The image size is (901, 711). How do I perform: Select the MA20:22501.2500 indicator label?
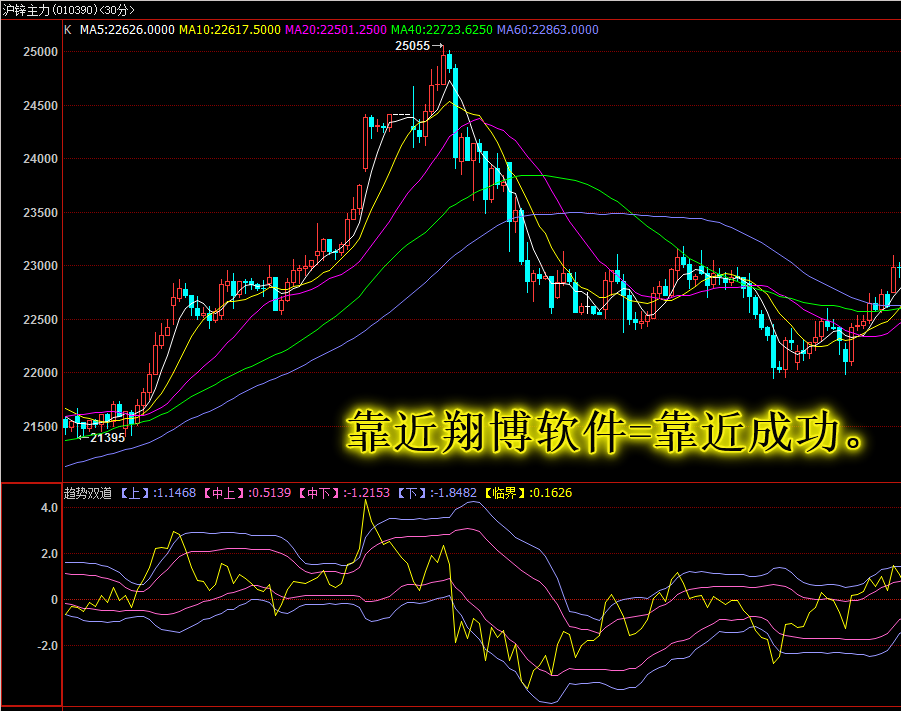pos(336,30)
